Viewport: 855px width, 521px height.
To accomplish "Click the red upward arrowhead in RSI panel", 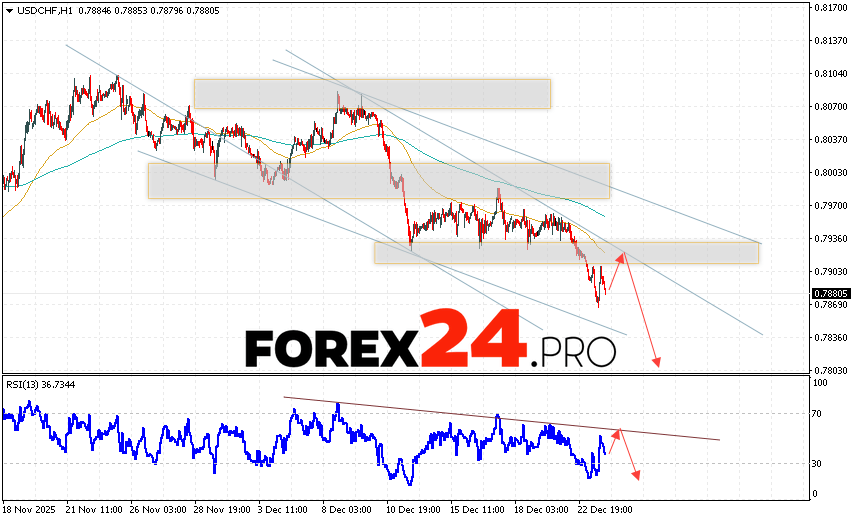I will click(x=617, y=431).
